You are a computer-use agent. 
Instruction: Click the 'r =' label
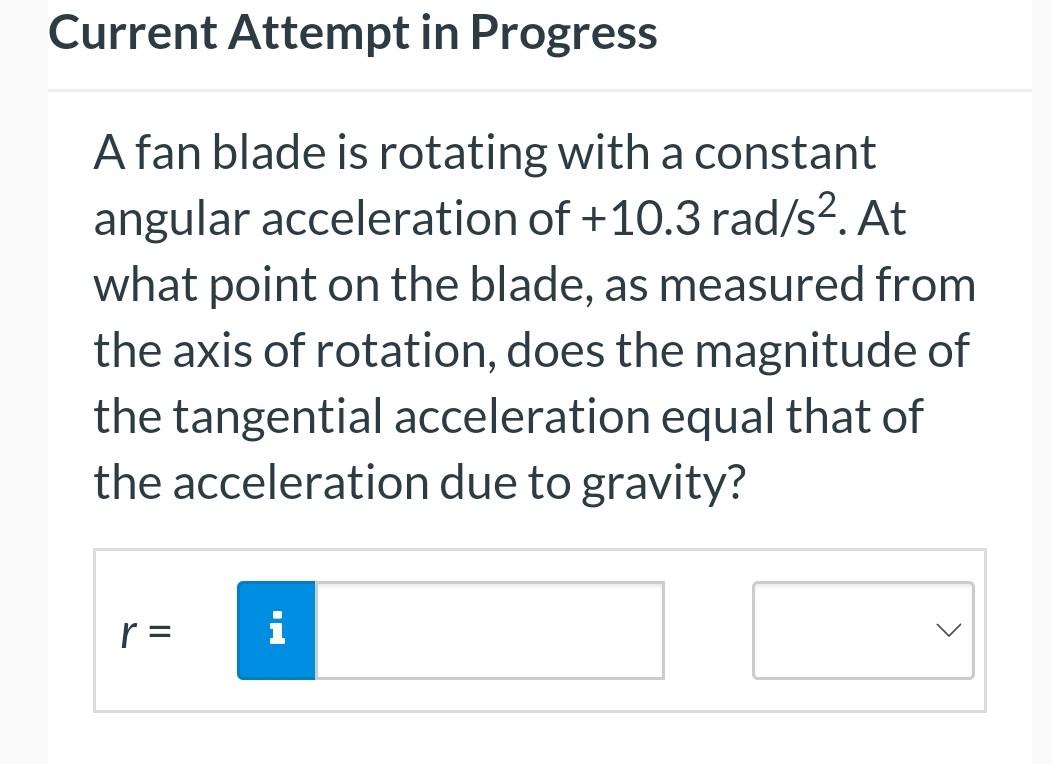click(x=145, y=630)
